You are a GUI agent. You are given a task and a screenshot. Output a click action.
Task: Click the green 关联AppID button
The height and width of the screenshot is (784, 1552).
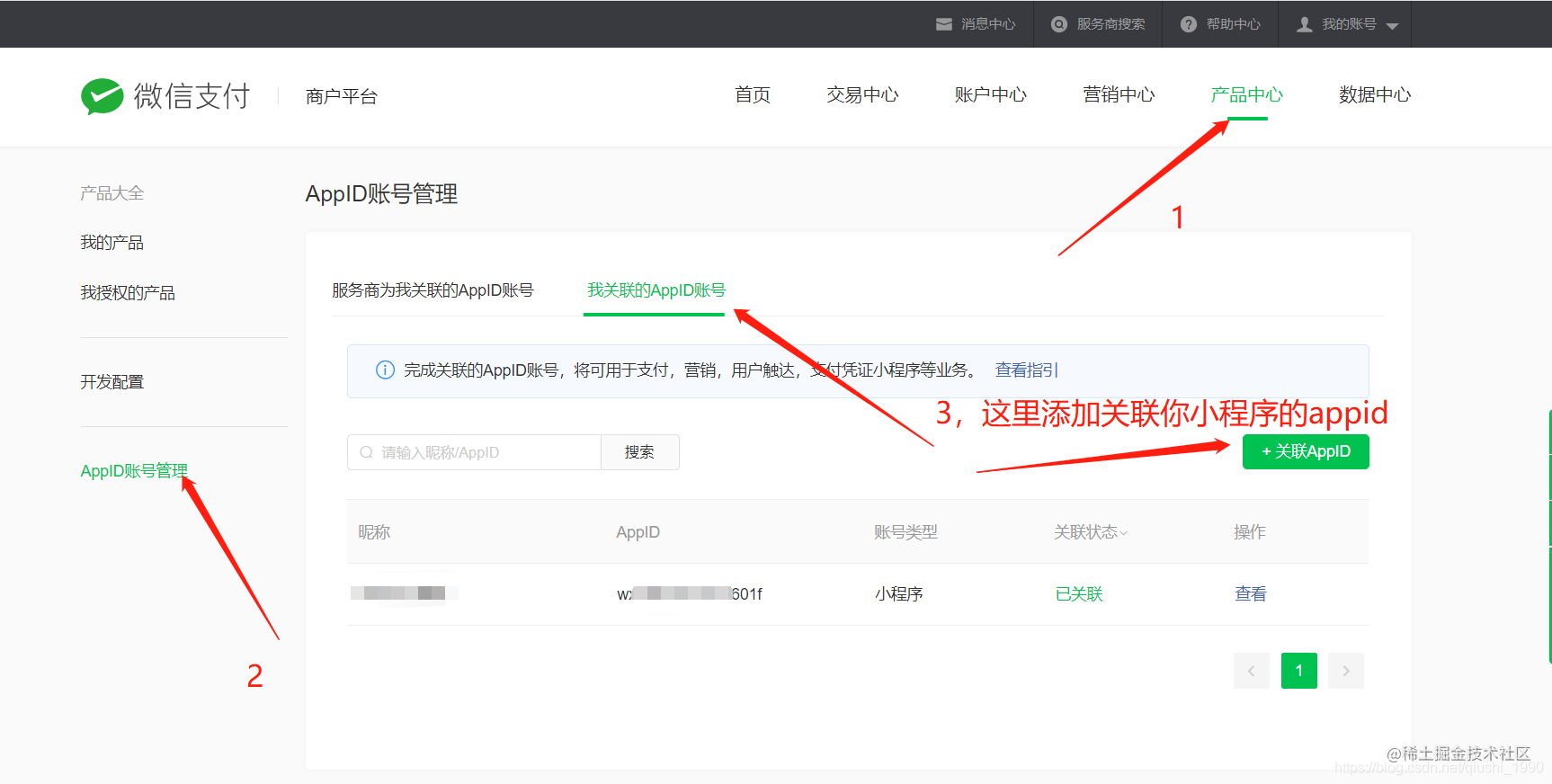click(1306, 451)
